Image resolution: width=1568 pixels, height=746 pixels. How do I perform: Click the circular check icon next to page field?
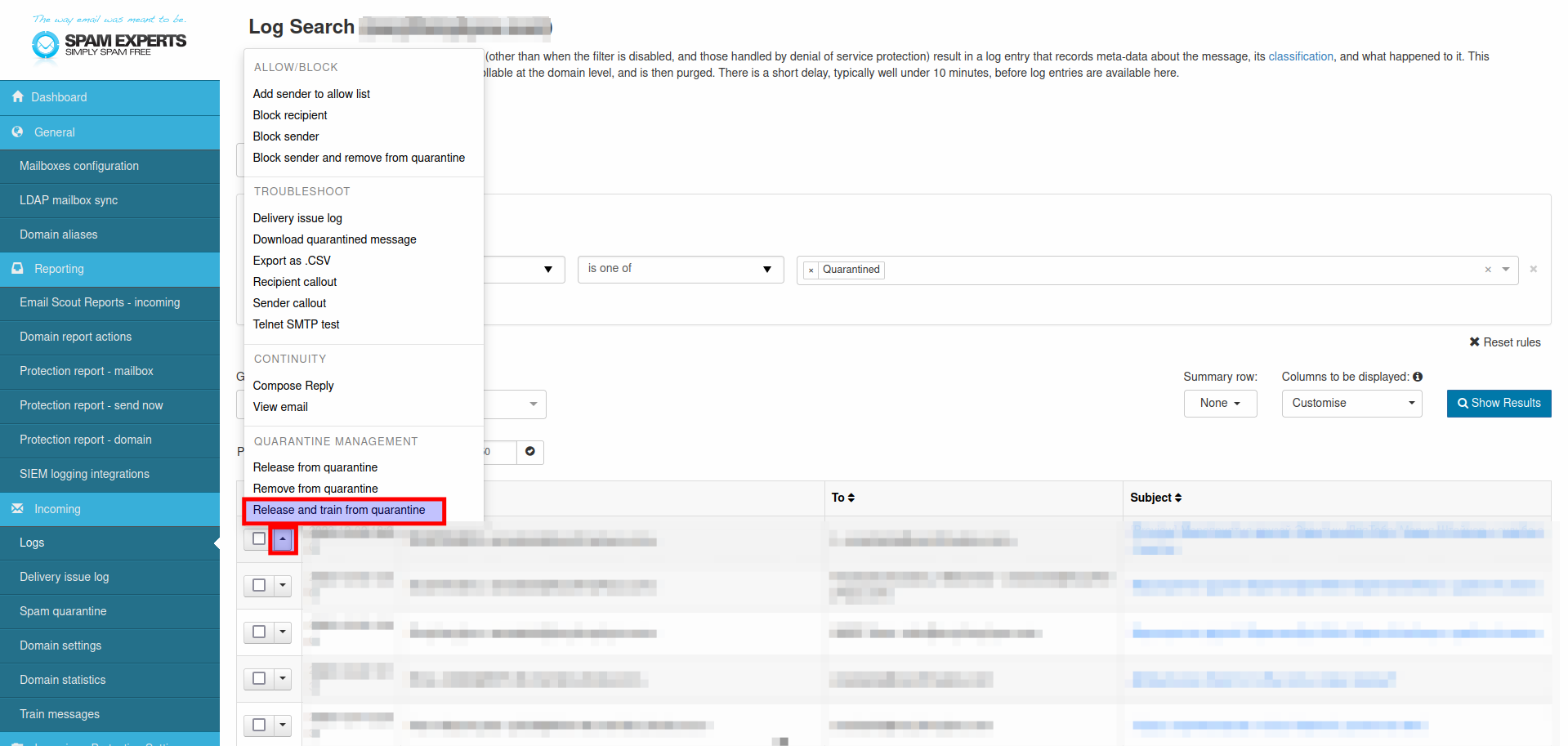click(x=530, y=451)
